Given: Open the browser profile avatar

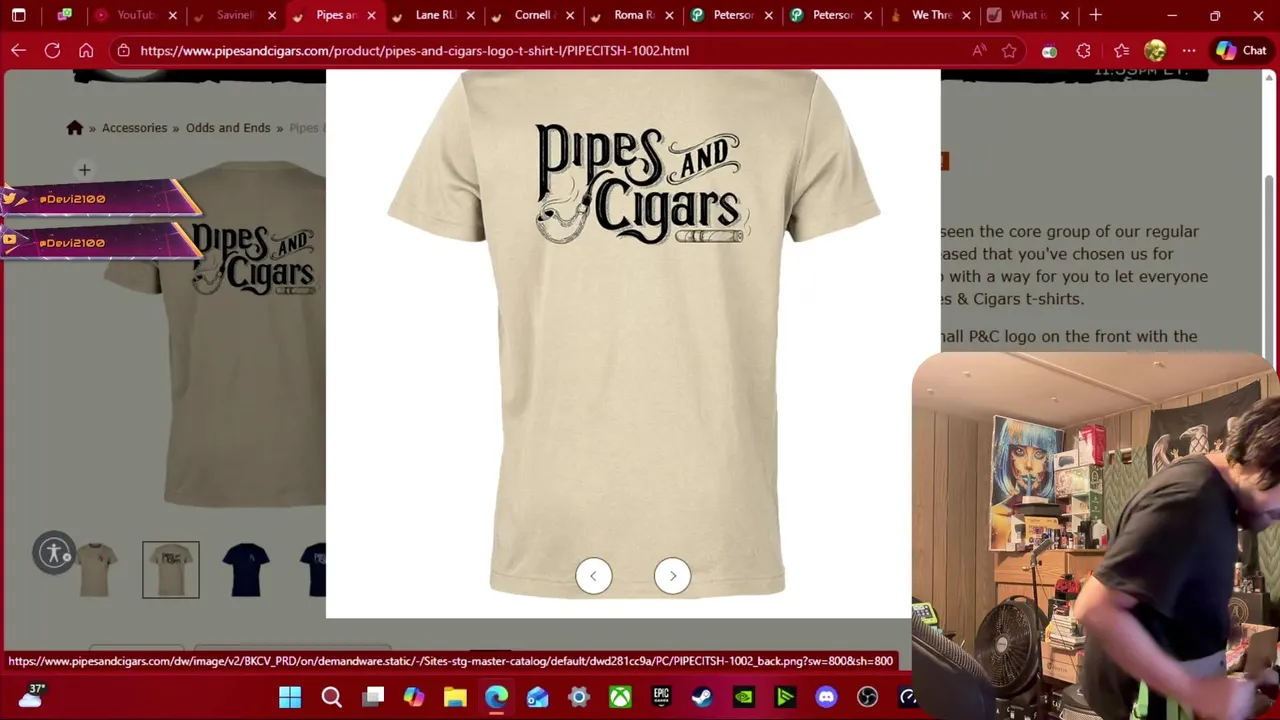Looking at the screenshot, I should point(1155,50).
